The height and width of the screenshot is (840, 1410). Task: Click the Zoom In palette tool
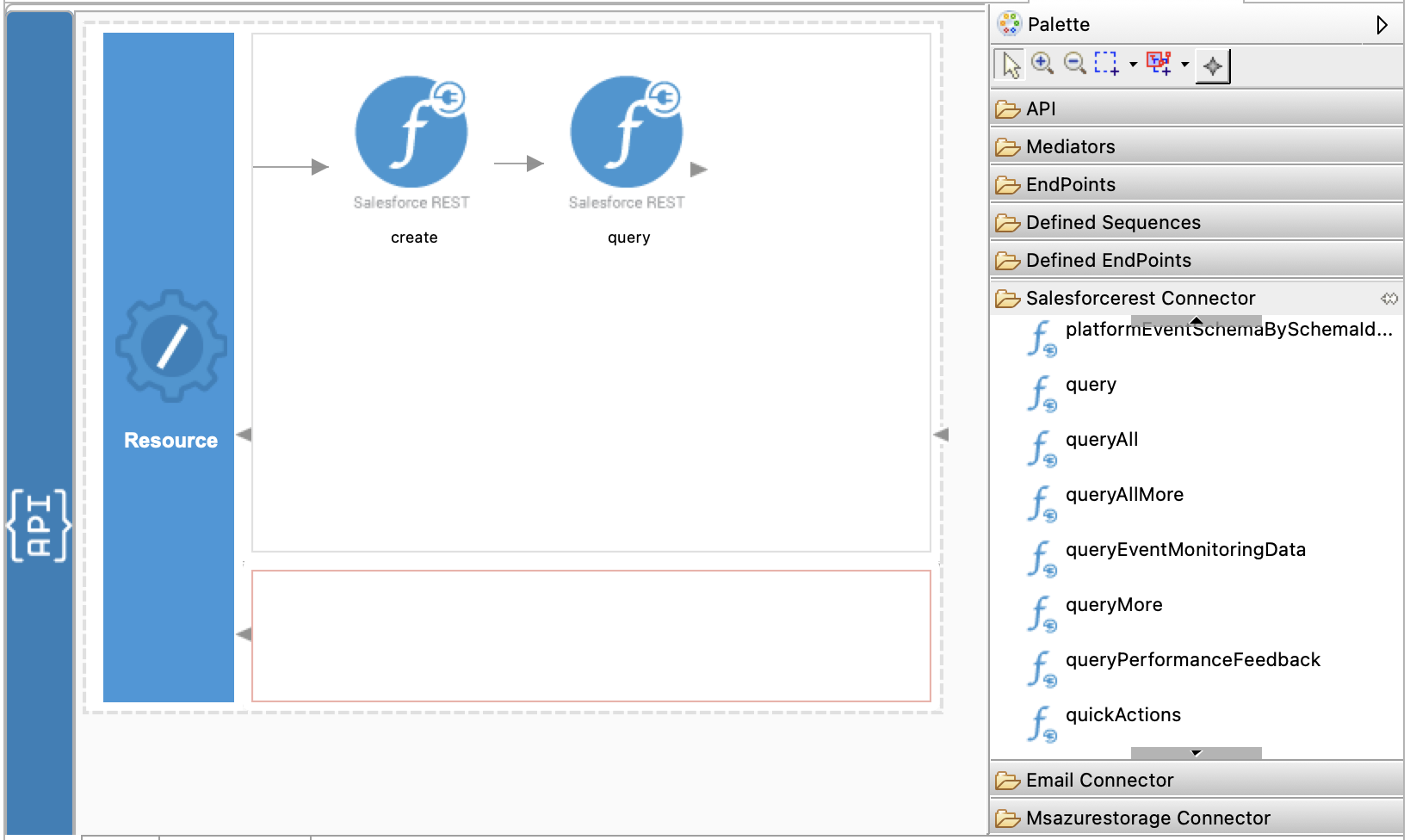click(1042, 64)
